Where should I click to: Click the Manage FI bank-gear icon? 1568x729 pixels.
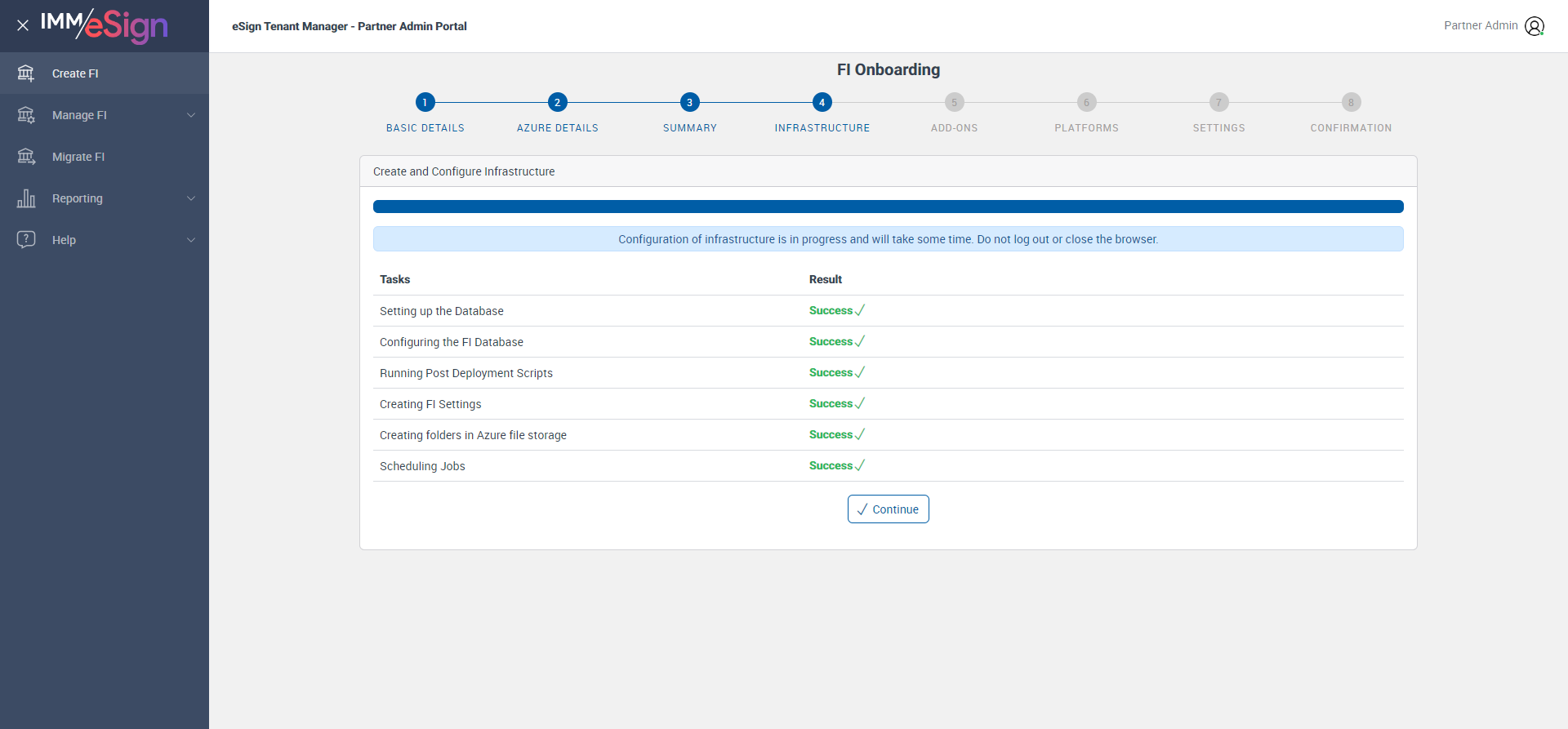click(26, 115)
